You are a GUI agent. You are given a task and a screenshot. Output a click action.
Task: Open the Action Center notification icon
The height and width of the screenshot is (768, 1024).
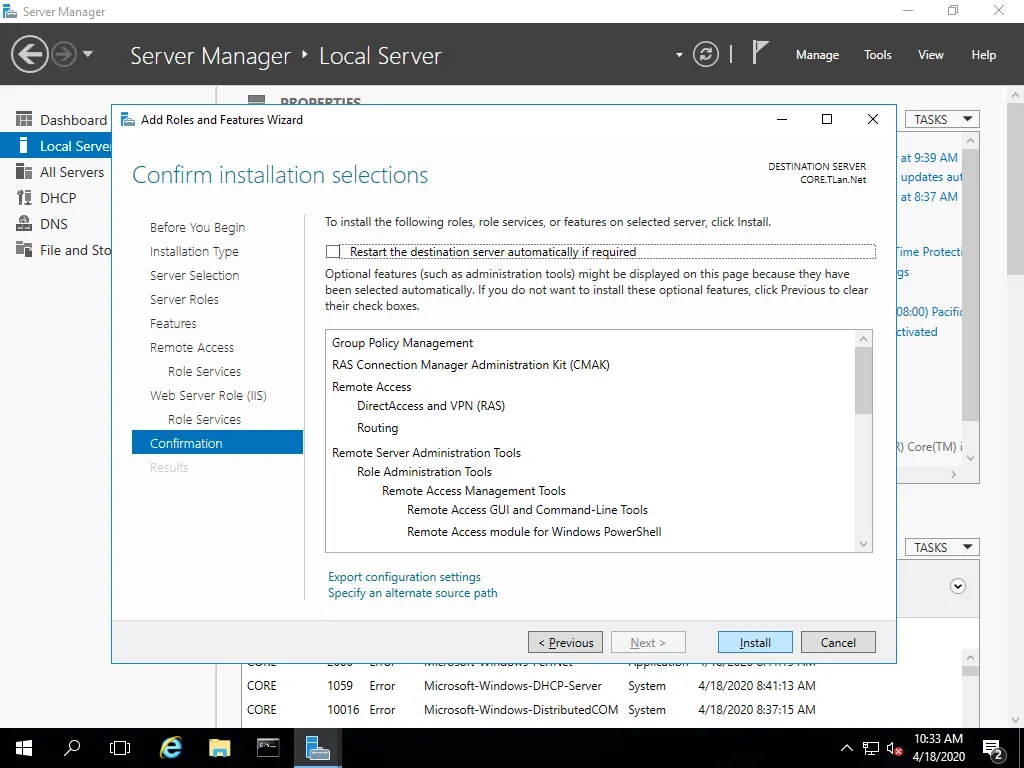993,749
